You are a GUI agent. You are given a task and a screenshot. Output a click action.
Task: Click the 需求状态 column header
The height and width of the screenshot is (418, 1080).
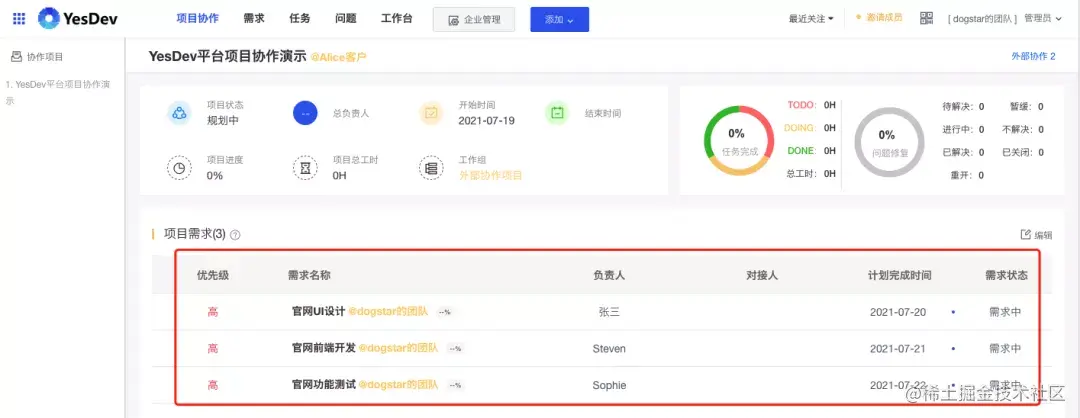pos(1006,275)
